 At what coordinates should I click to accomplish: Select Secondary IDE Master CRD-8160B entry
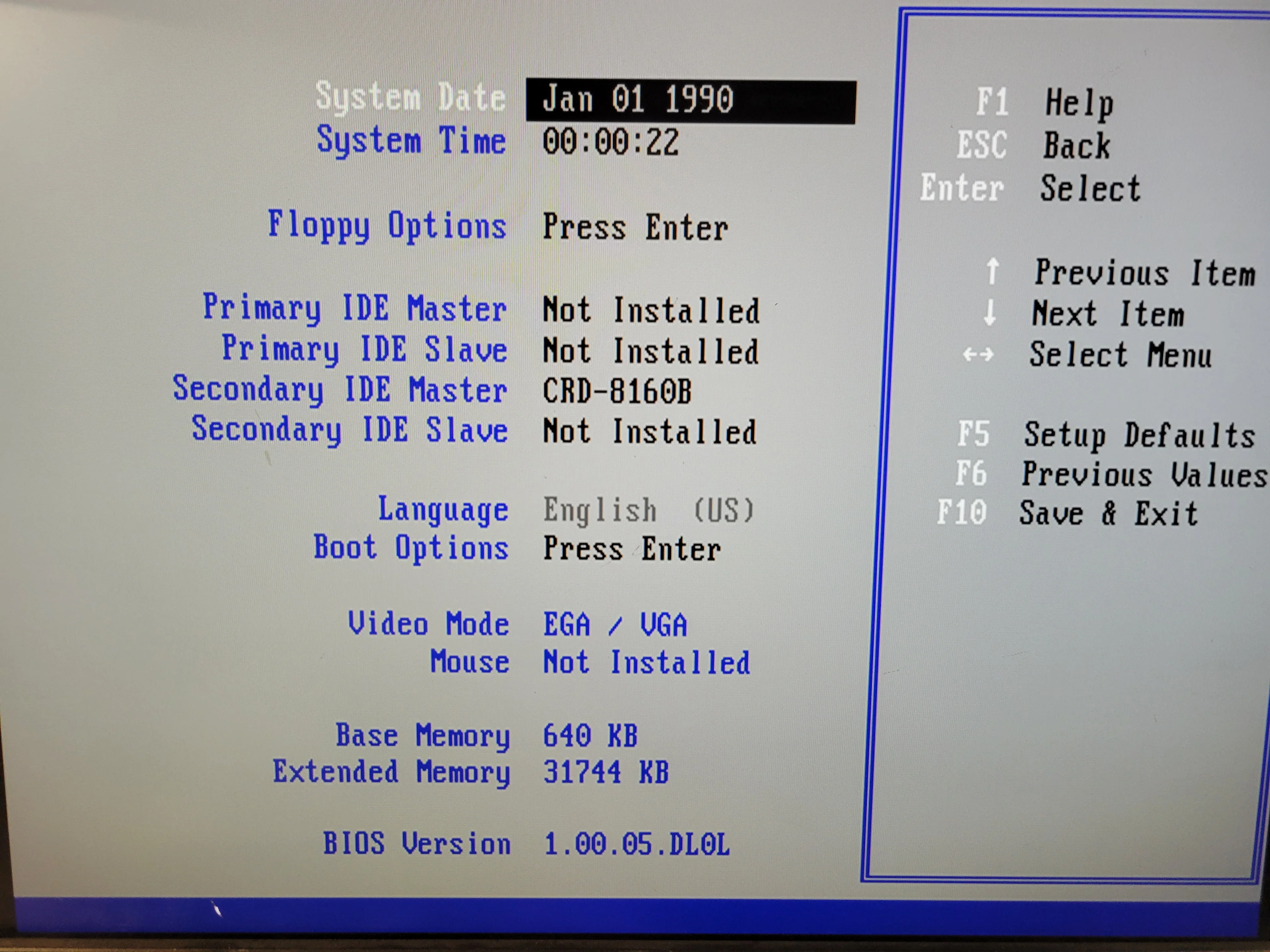(617, 391)
